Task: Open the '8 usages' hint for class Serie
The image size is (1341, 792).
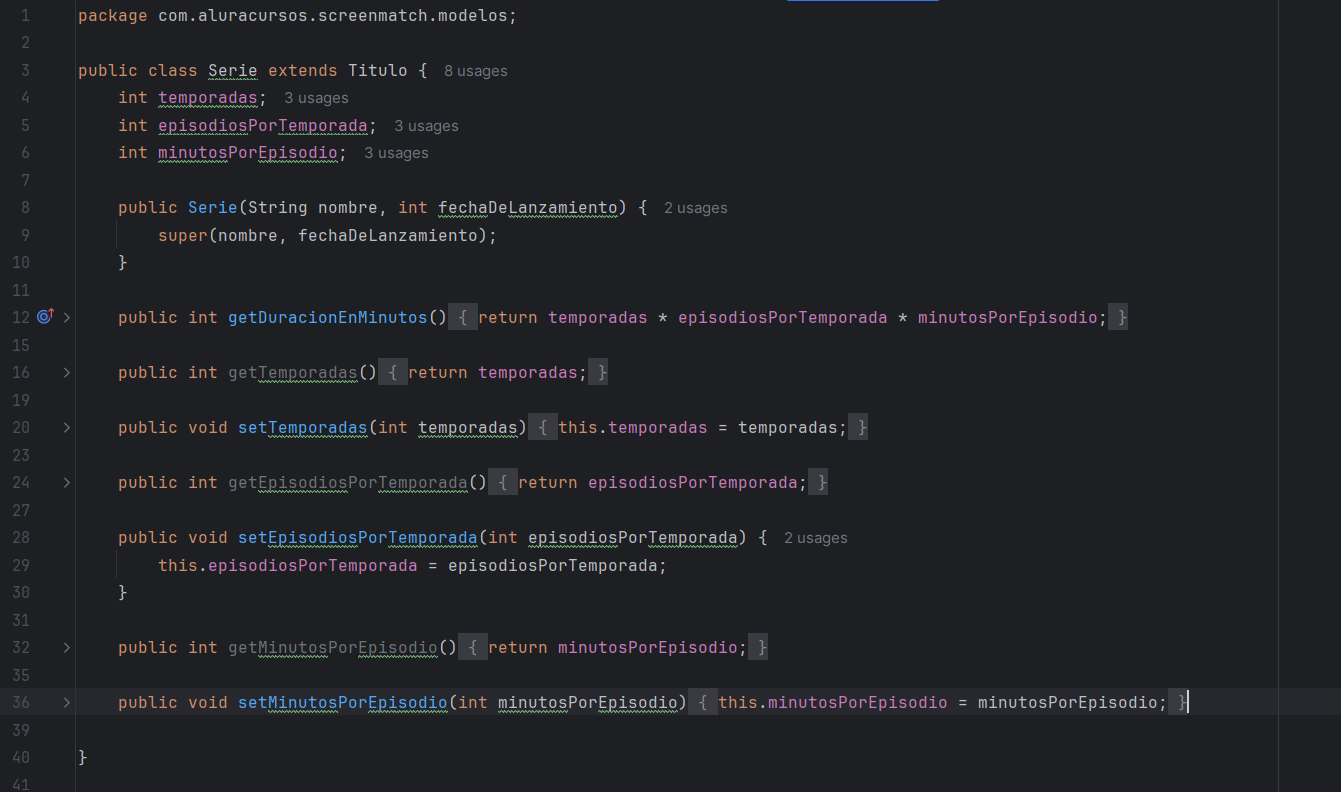Action: click(x=475, y=71)
